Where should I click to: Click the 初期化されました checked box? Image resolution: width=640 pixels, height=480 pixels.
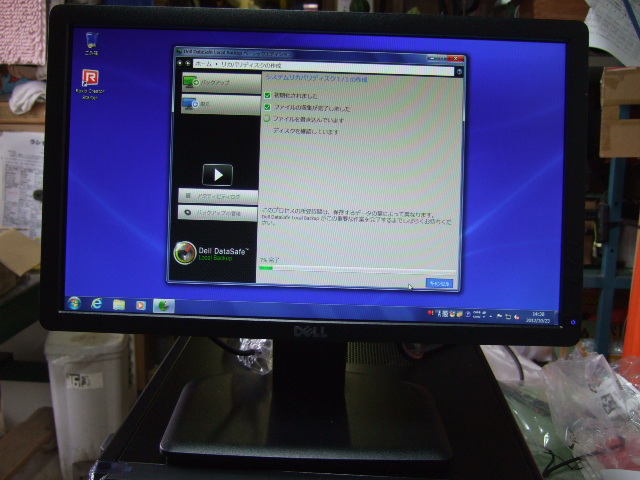[x=267, y=96]
